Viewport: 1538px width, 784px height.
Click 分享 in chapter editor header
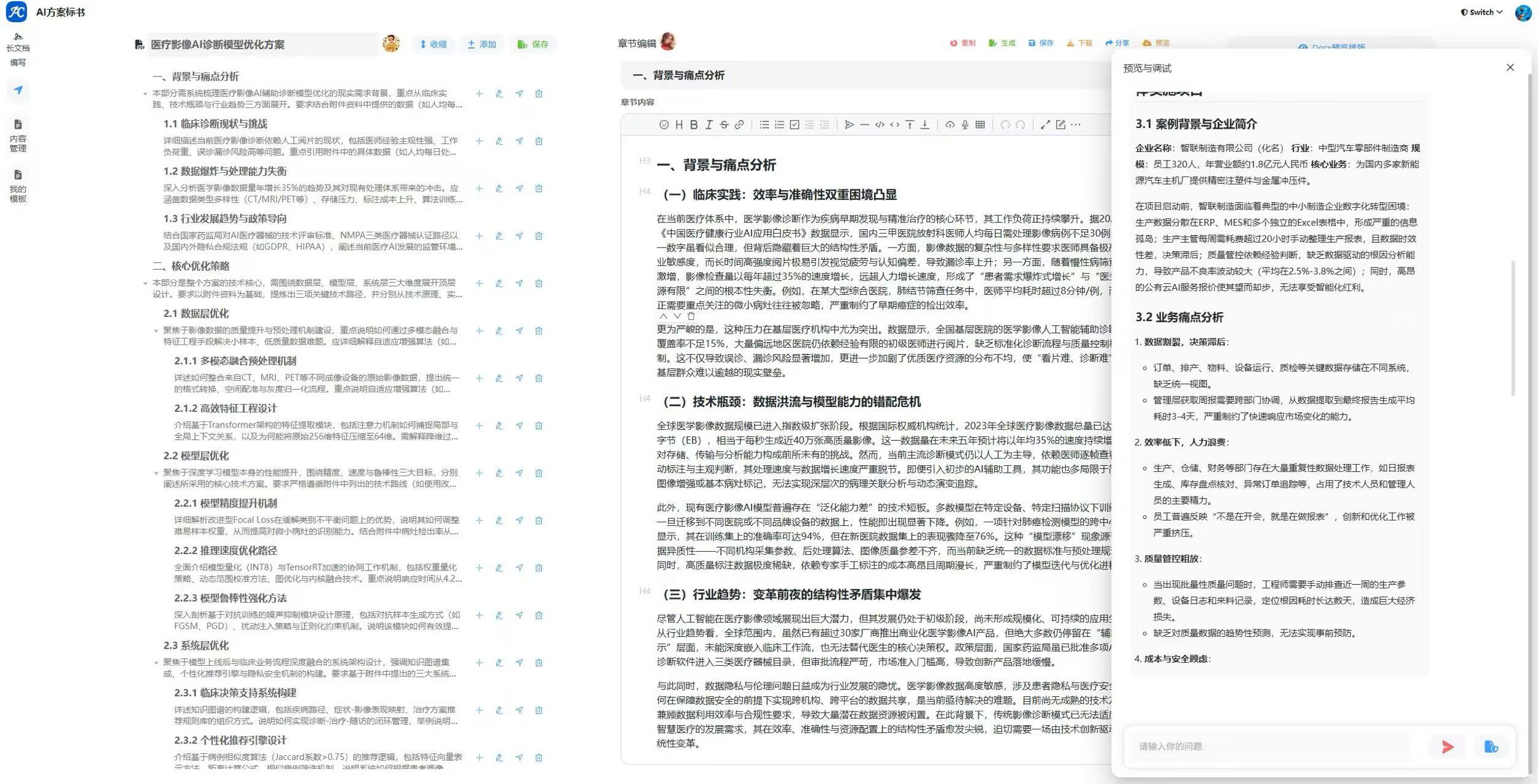[x=1117, y=43]
